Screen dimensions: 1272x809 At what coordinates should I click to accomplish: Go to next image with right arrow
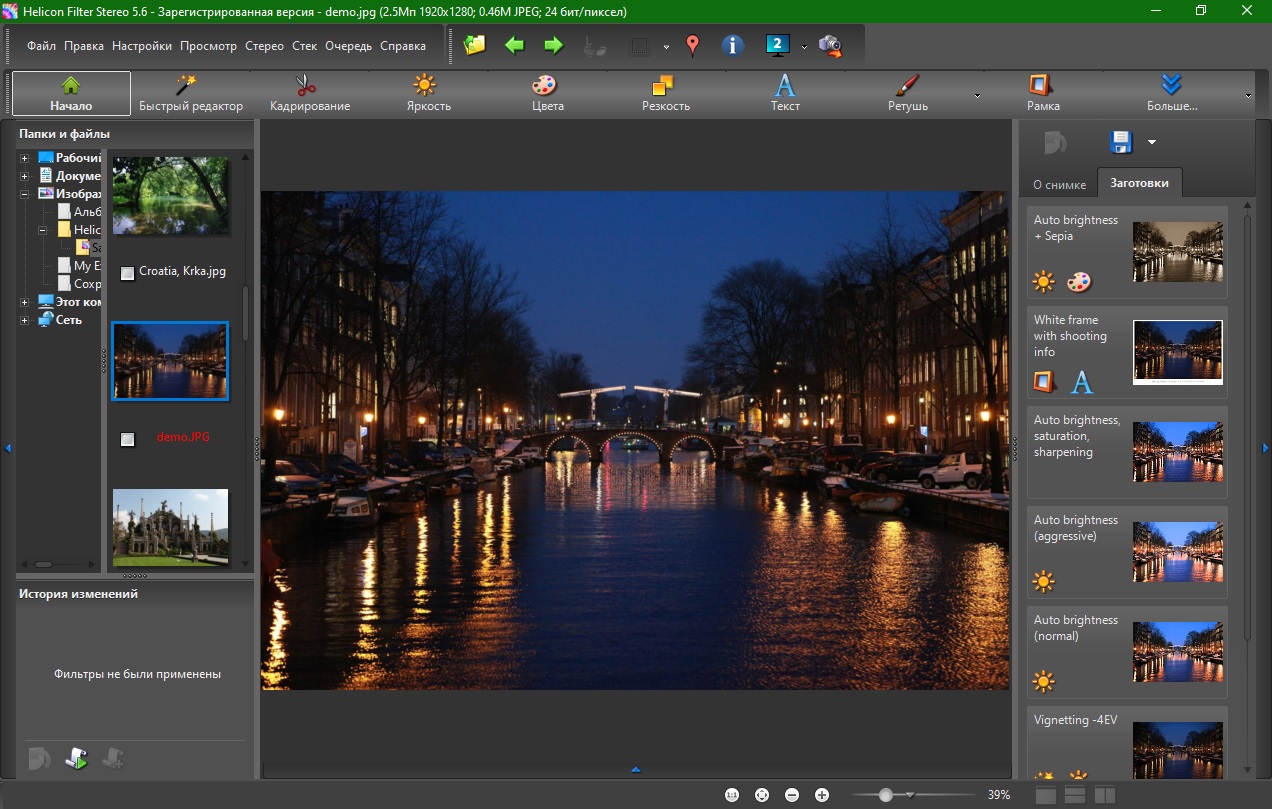pyautogui.click(x=553, y=45)
